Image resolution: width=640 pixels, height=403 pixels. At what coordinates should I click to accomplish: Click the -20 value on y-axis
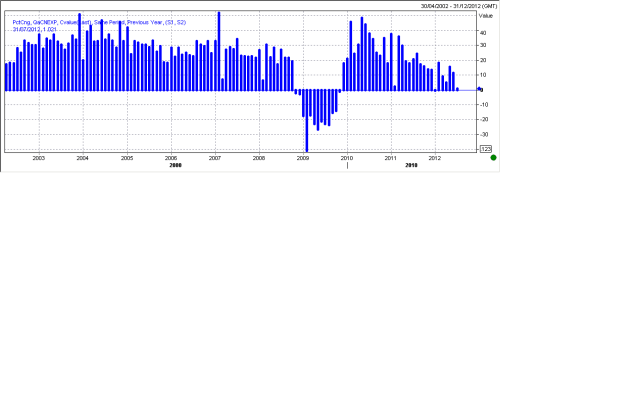484,120
